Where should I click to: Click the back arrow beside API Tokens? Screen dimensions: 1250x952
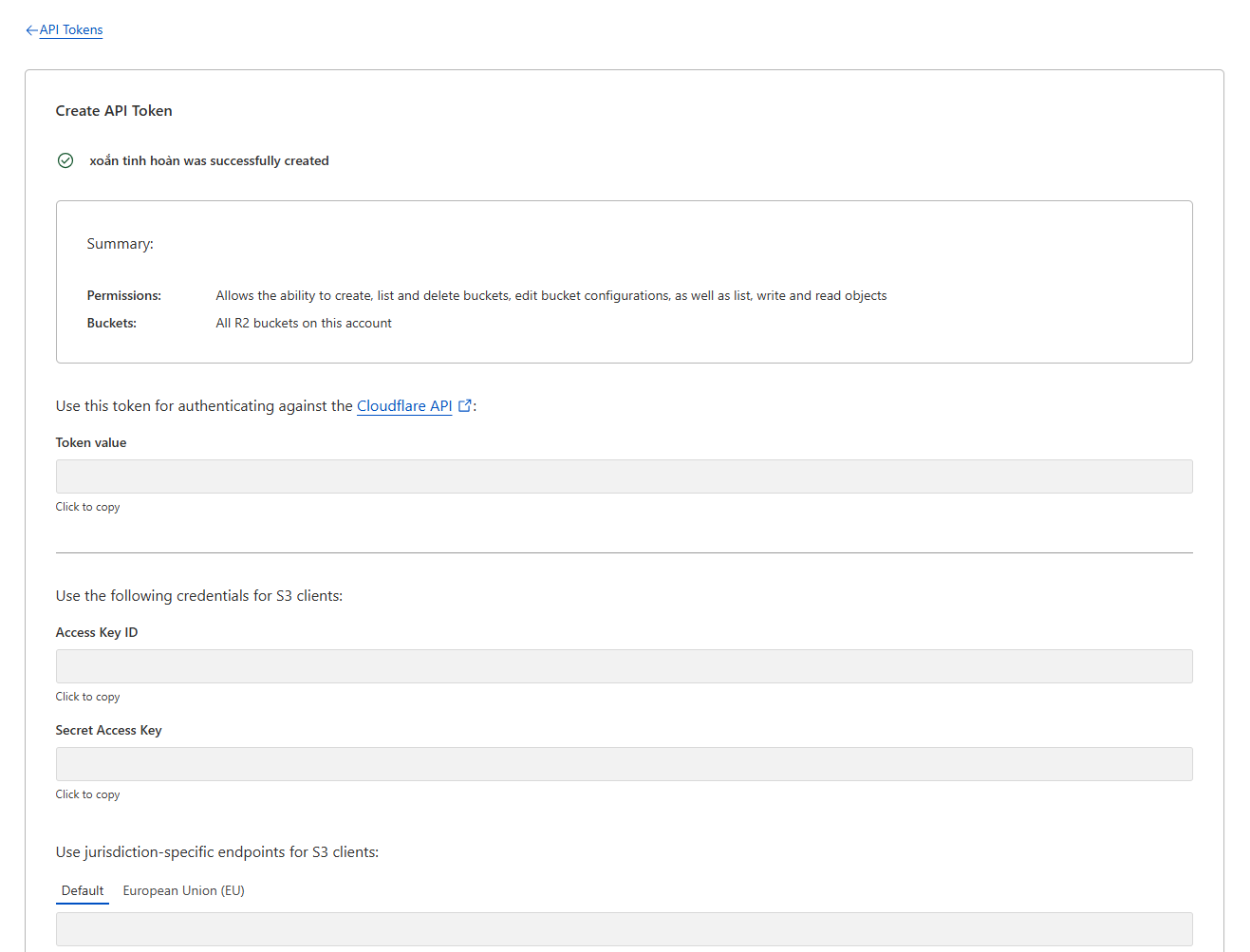(x=31, y=30)
